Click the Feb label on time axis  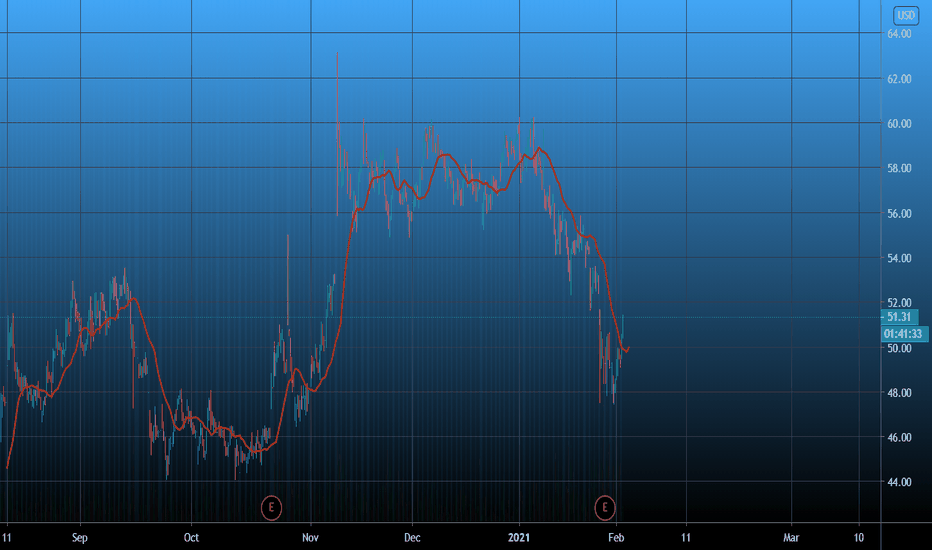tap(616, 538)
